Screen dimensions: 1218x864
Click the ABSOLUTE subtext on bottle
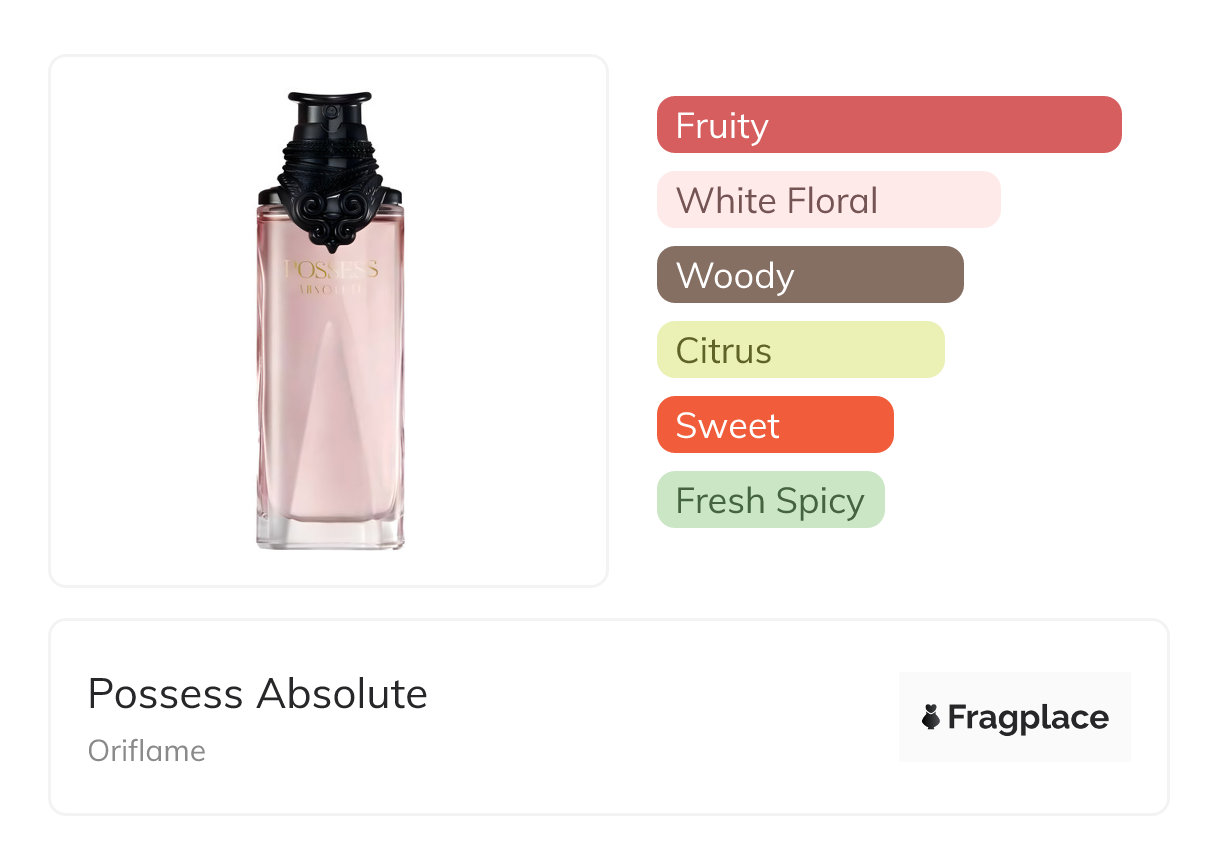[331, 290]
